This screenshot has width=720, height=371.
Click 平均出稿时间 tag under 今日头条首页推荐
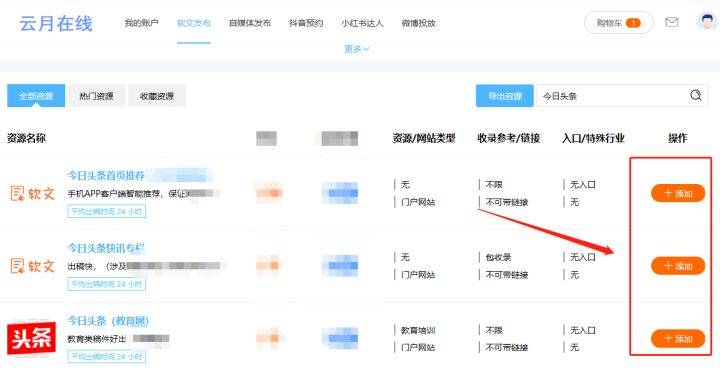tap(107, 212)
